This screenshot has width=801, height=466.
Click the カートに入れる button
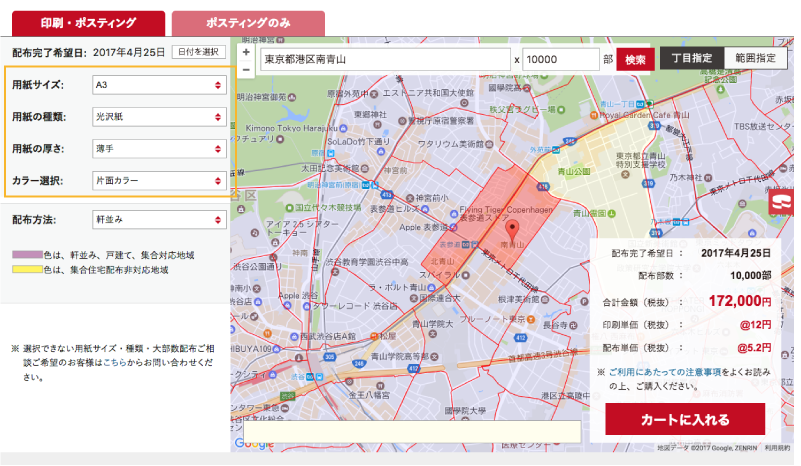[684, 419]
